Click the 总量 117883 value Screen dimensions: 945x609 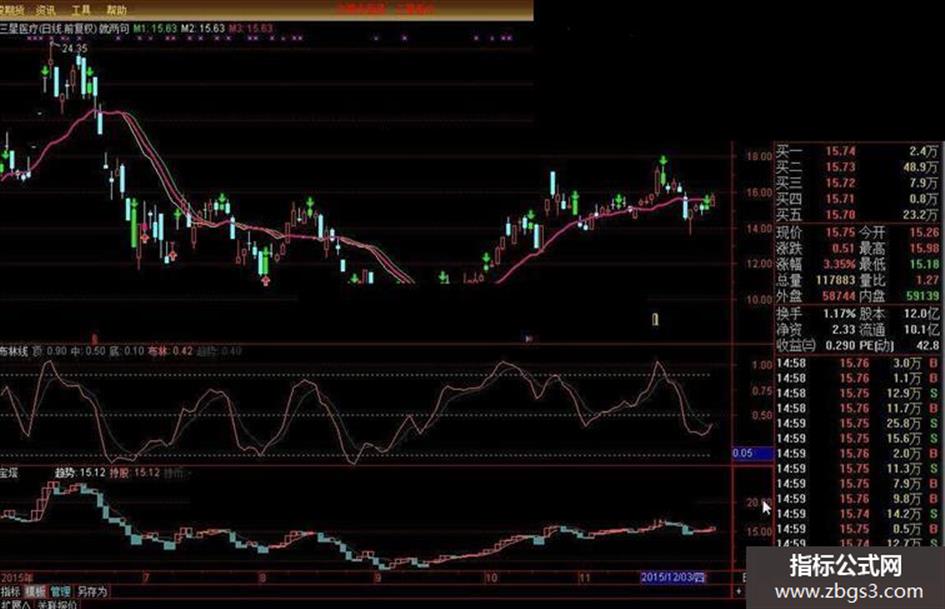(836, 280)
